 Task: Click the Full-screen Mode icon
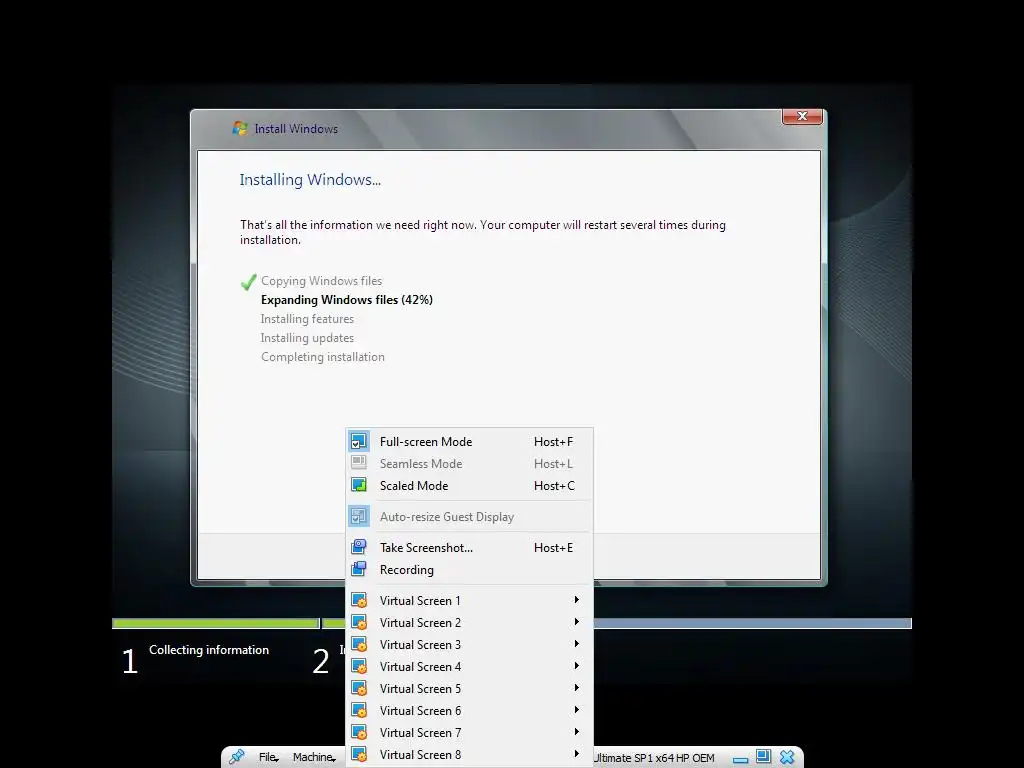tap(359, 441)
